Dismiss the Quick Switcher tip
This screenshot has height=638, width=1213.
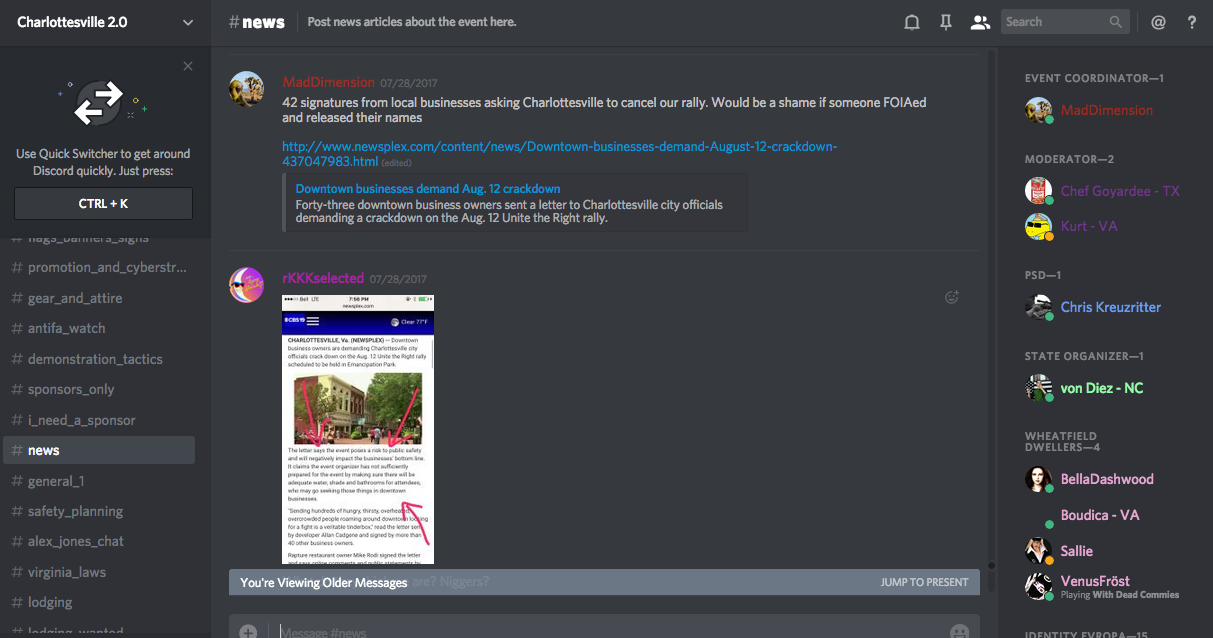pyautogui.click(x=188, y=66)
